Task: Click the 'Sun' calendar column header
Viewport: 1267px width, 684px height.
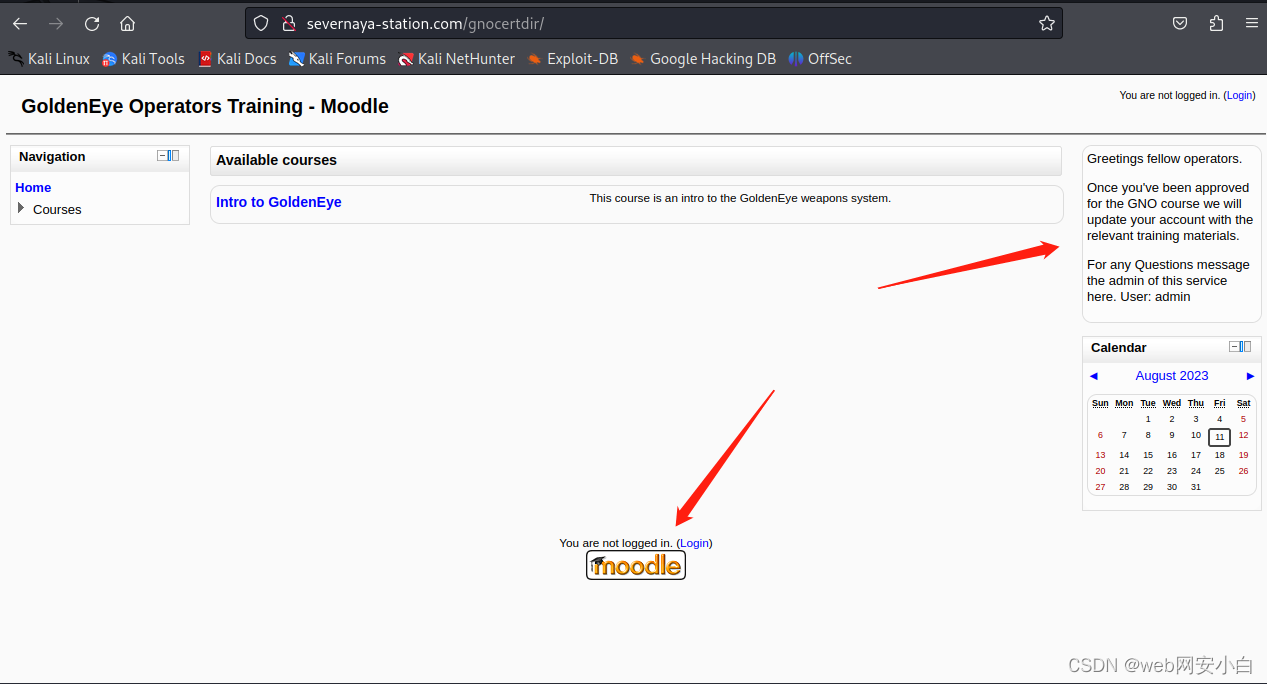Action: [1100, 403]
